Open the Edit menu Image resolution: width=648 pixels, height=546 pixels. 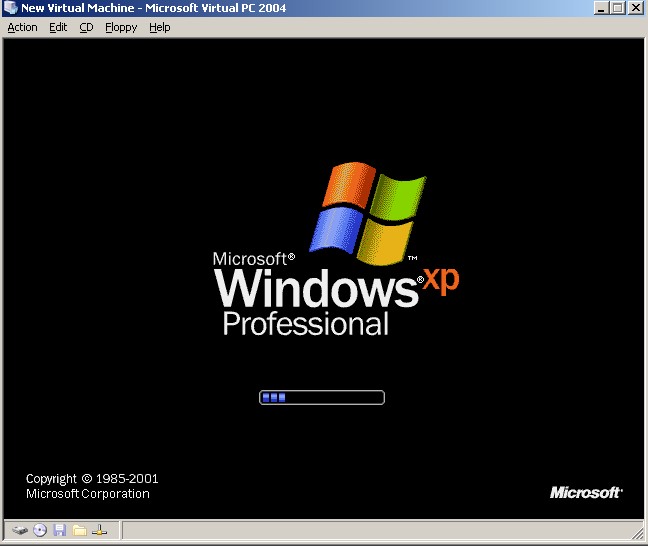point(58,27)
